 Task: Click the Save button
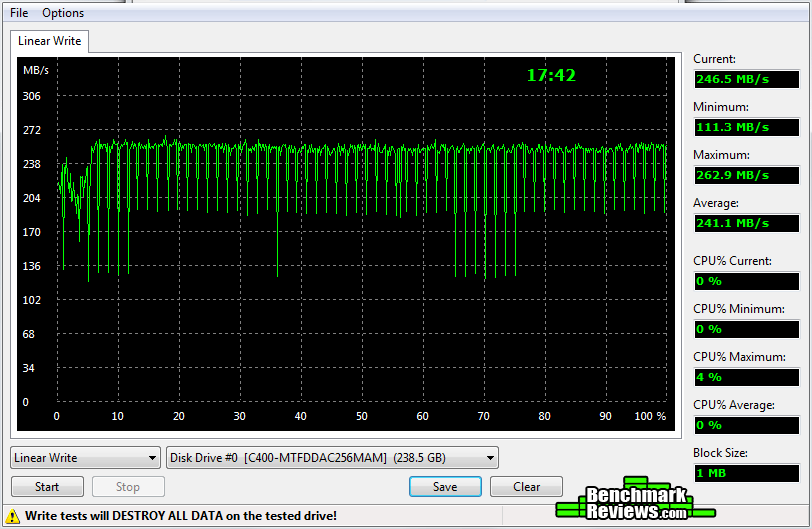(x=445, y=487)
